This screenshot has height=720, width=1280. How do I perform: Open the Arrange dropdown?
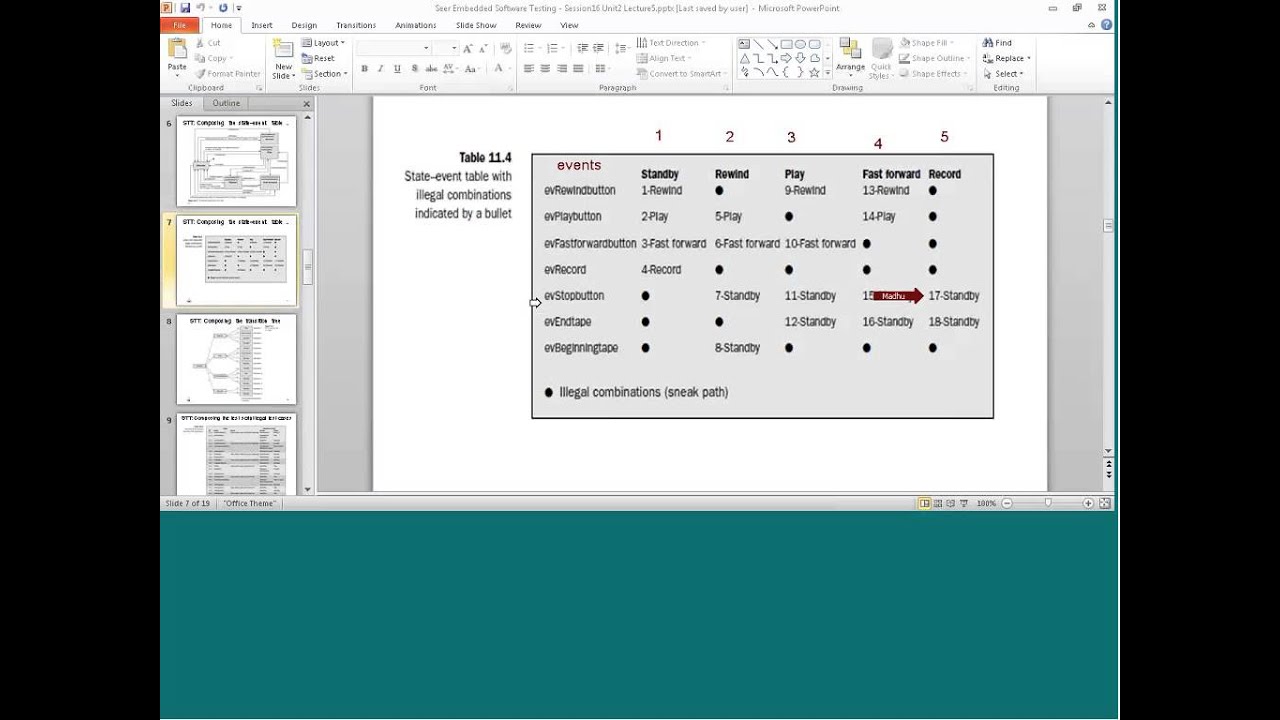pyautogui.click(x=851, y=58)
